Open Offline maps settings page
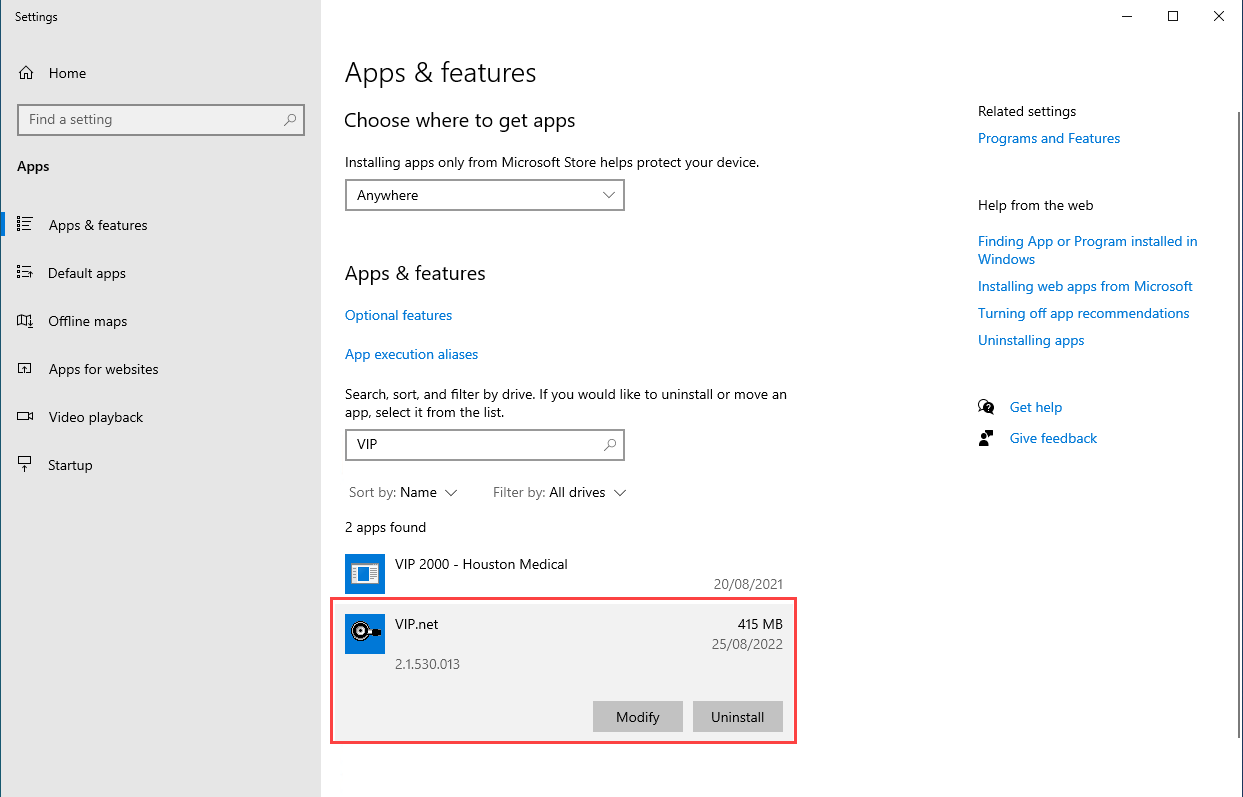Screen dimensions: 1243x797 click(88, 321)
